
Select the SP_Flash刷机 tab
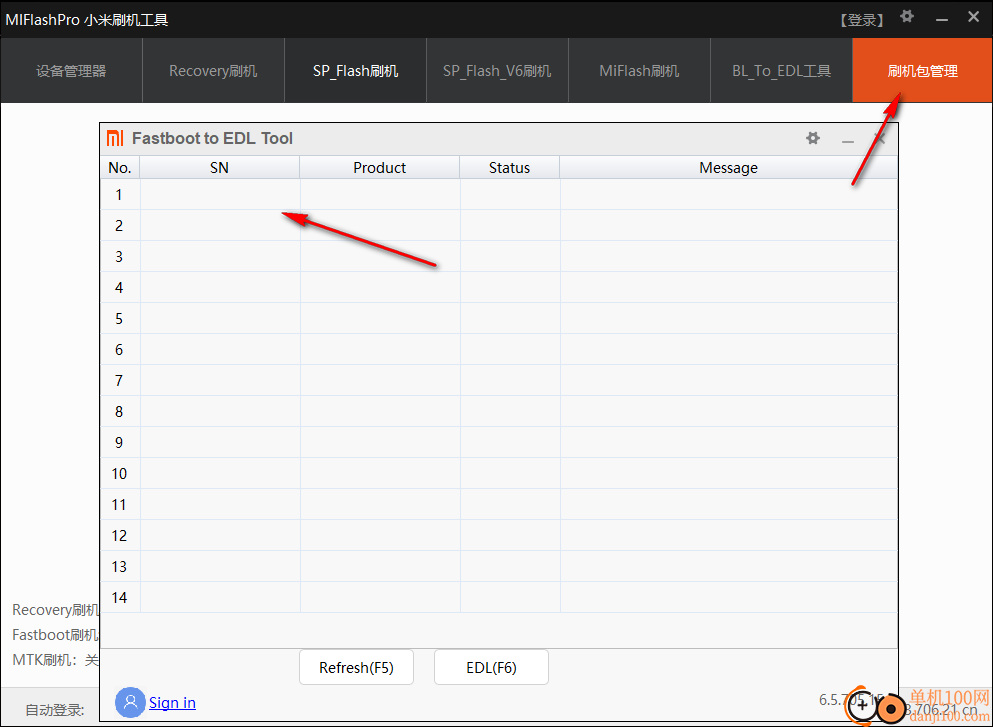point(355,70)
